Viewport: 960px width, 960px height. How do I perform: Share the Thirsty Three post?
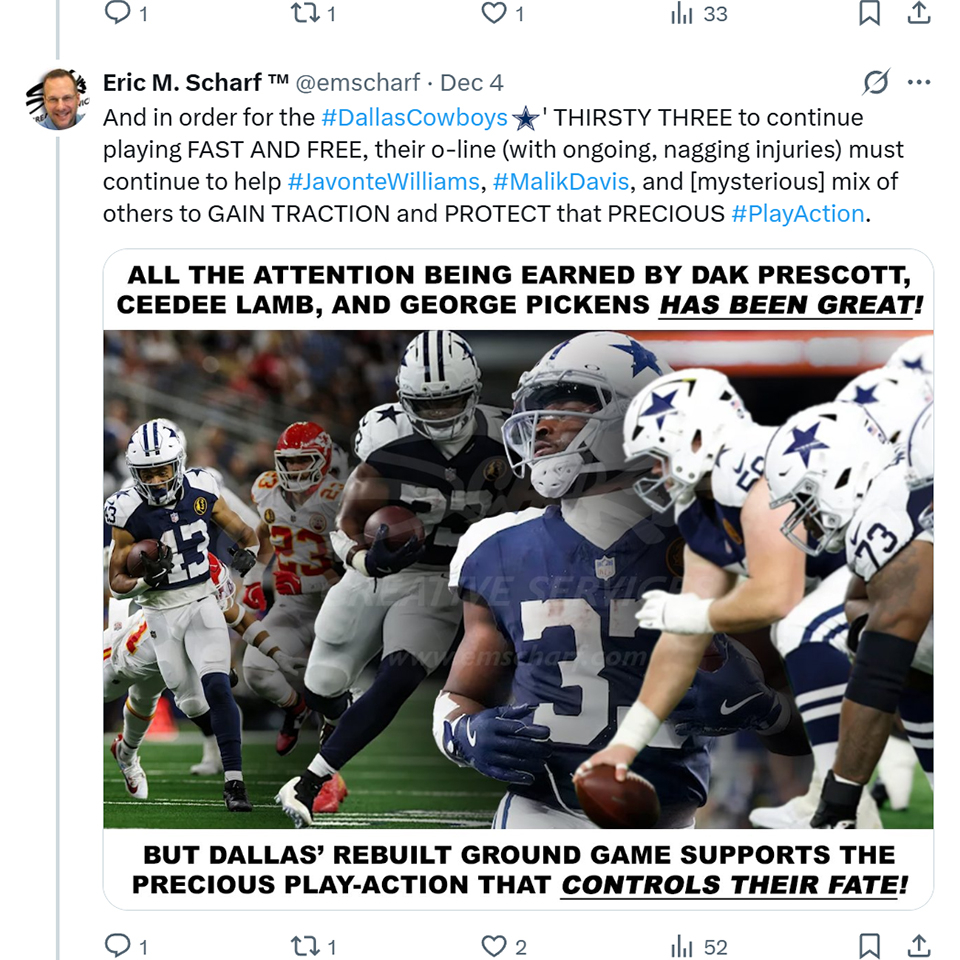click(918, 945)
